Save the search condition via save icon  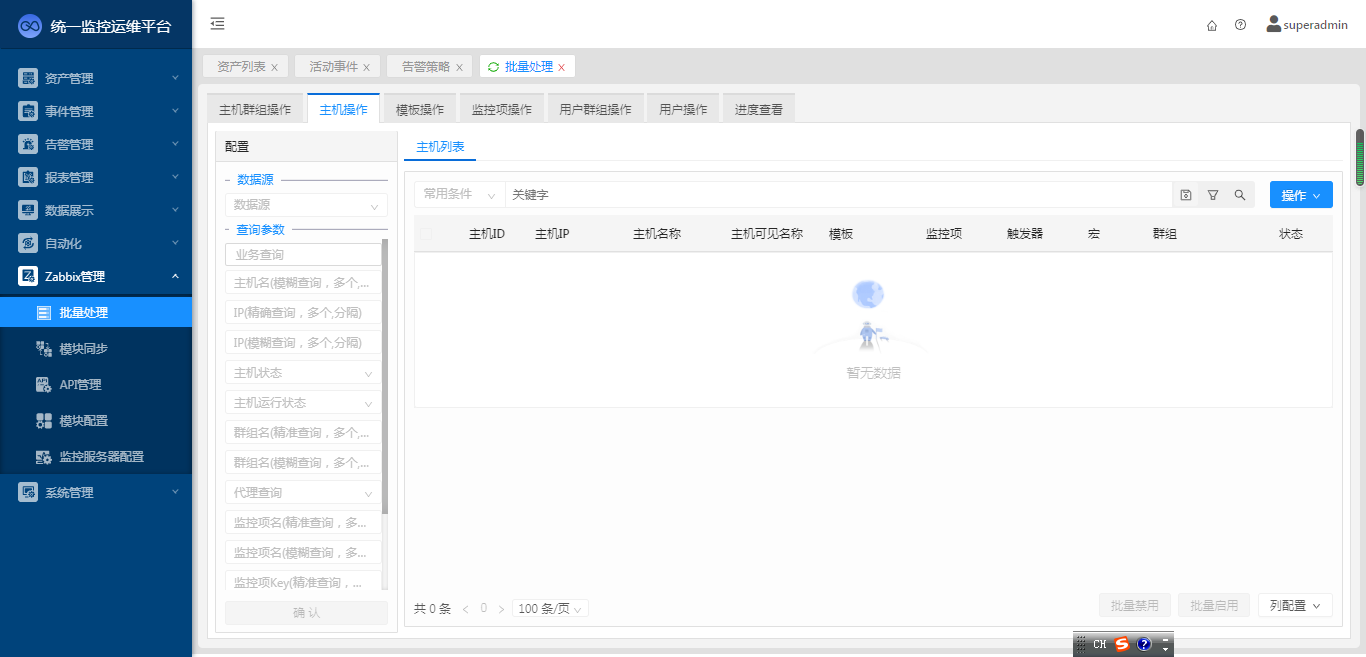1186,195
